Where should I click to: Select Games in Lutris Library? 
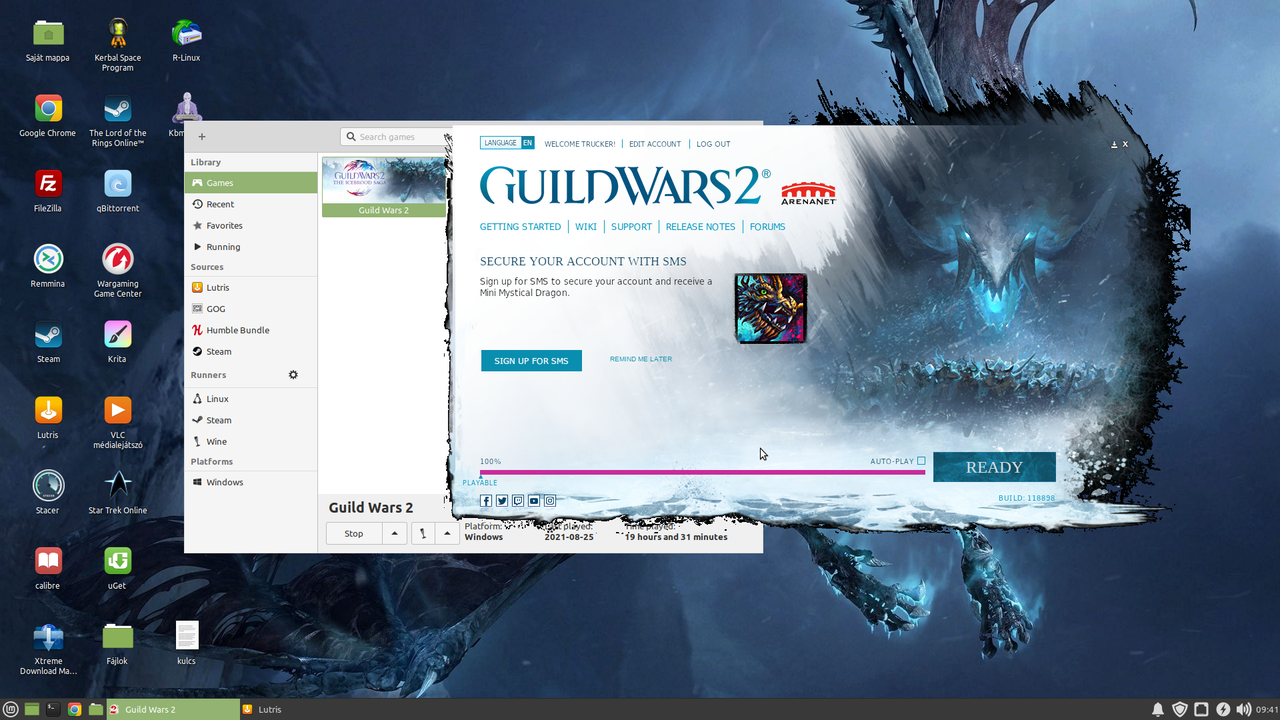click(x=251, y=183)
